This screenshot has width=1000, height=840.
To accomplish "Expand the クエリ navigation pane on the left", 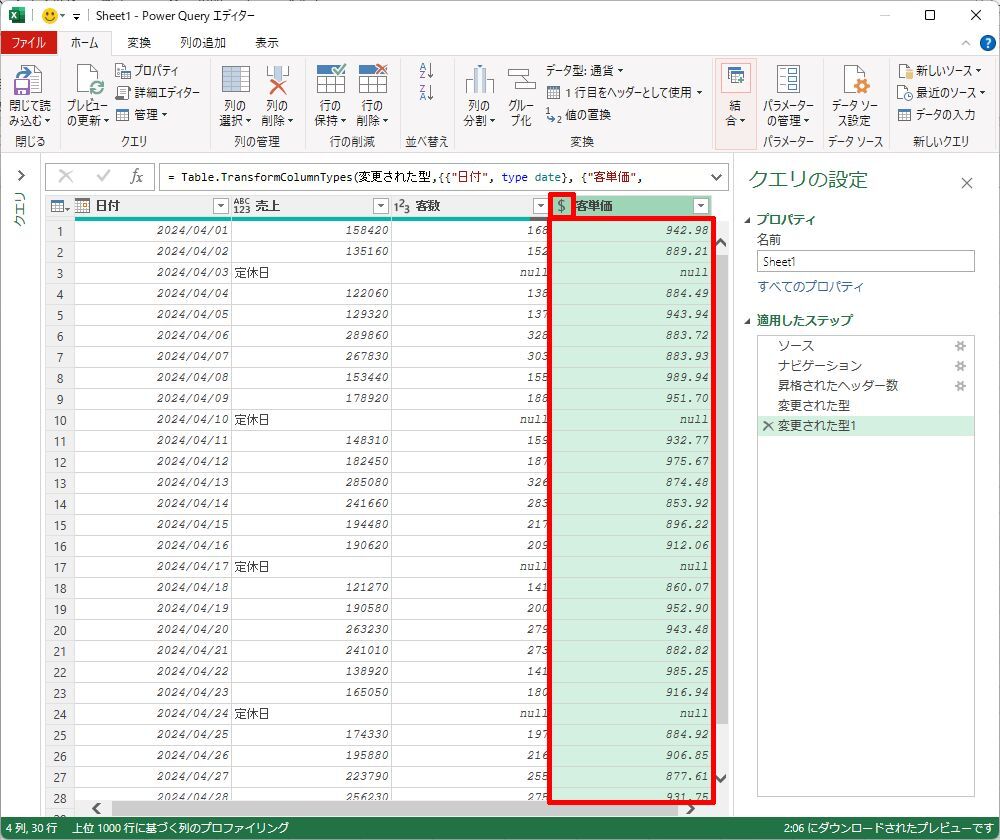I will click(x=20, y=176).
